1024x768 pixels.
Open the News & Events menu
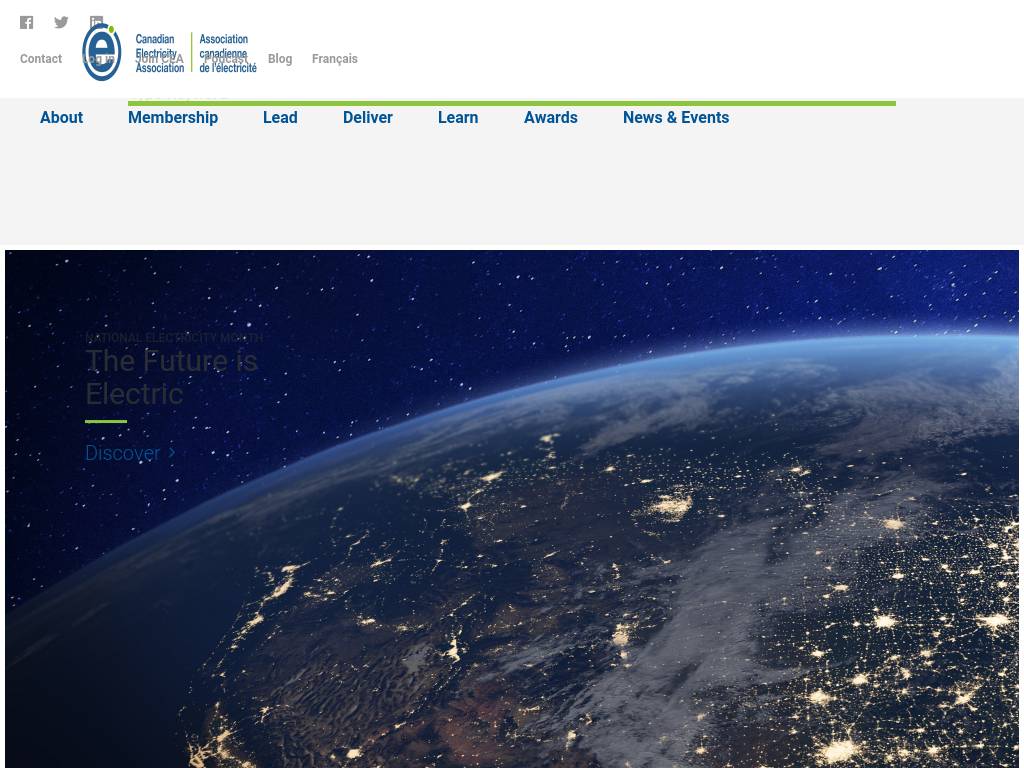676,117
